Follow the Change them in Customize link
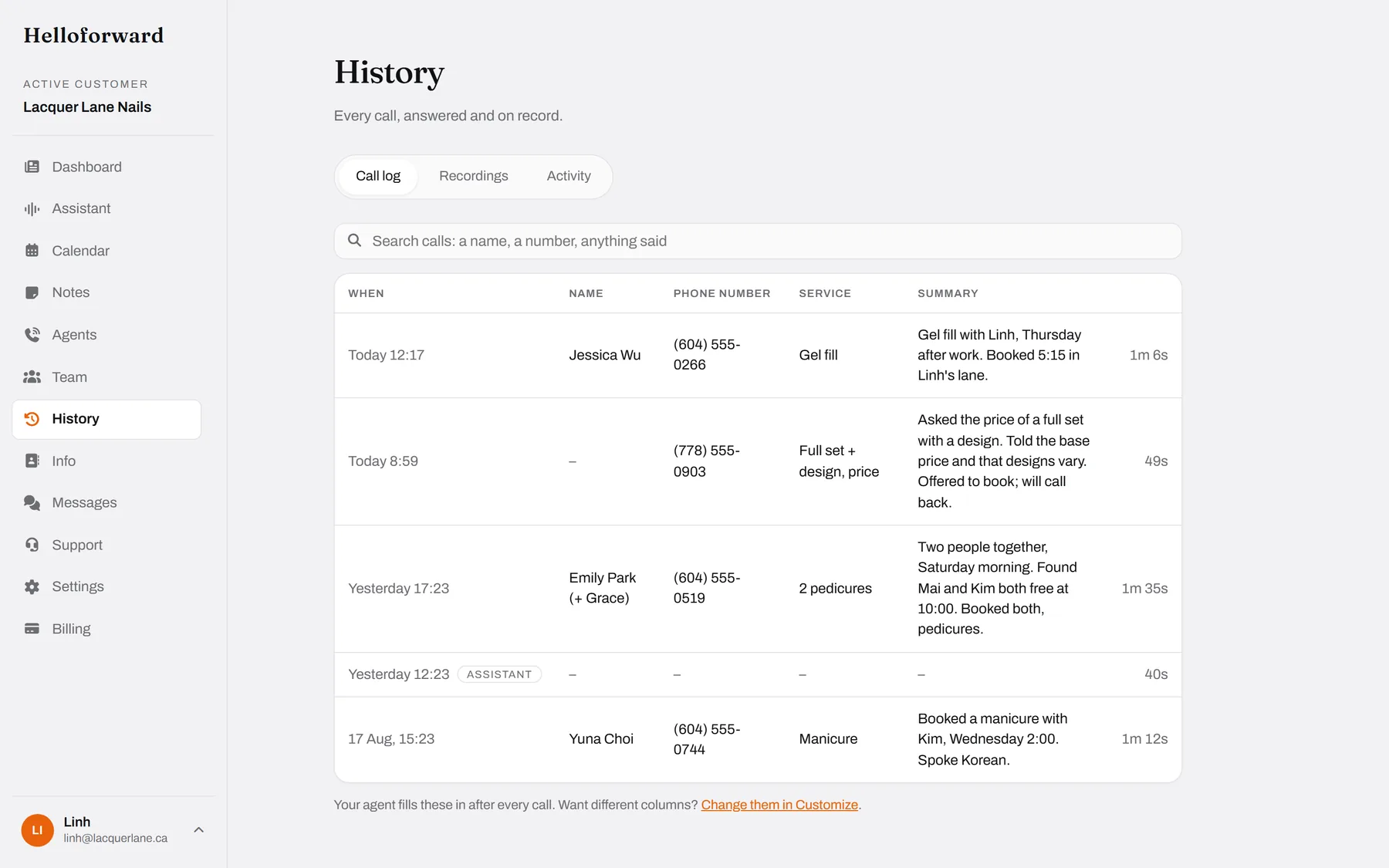 pyautogui.click(x=779, y=805)
